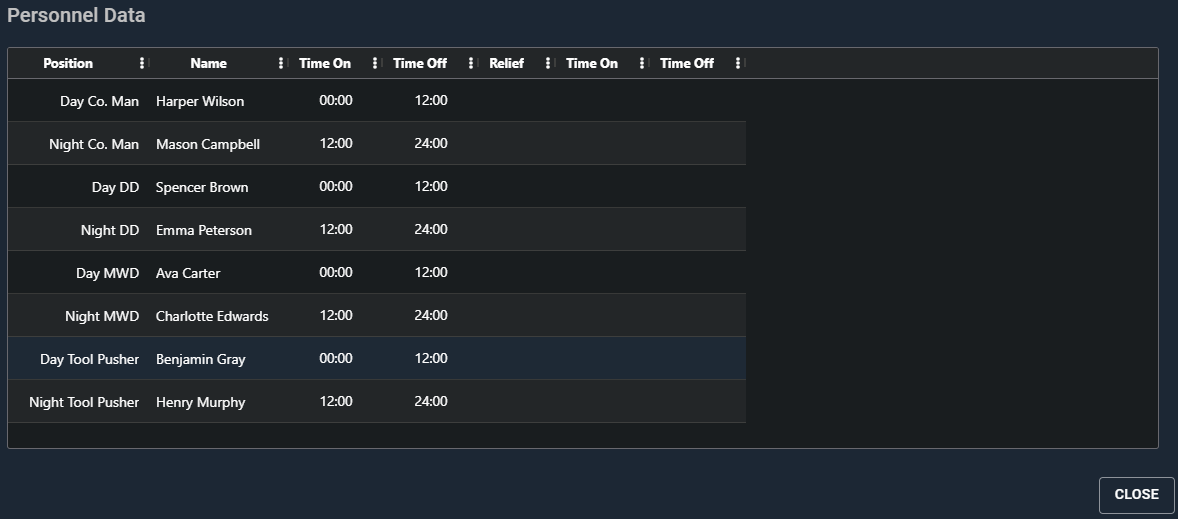Open menu icon of Time On column beside Name

(375, 63)
